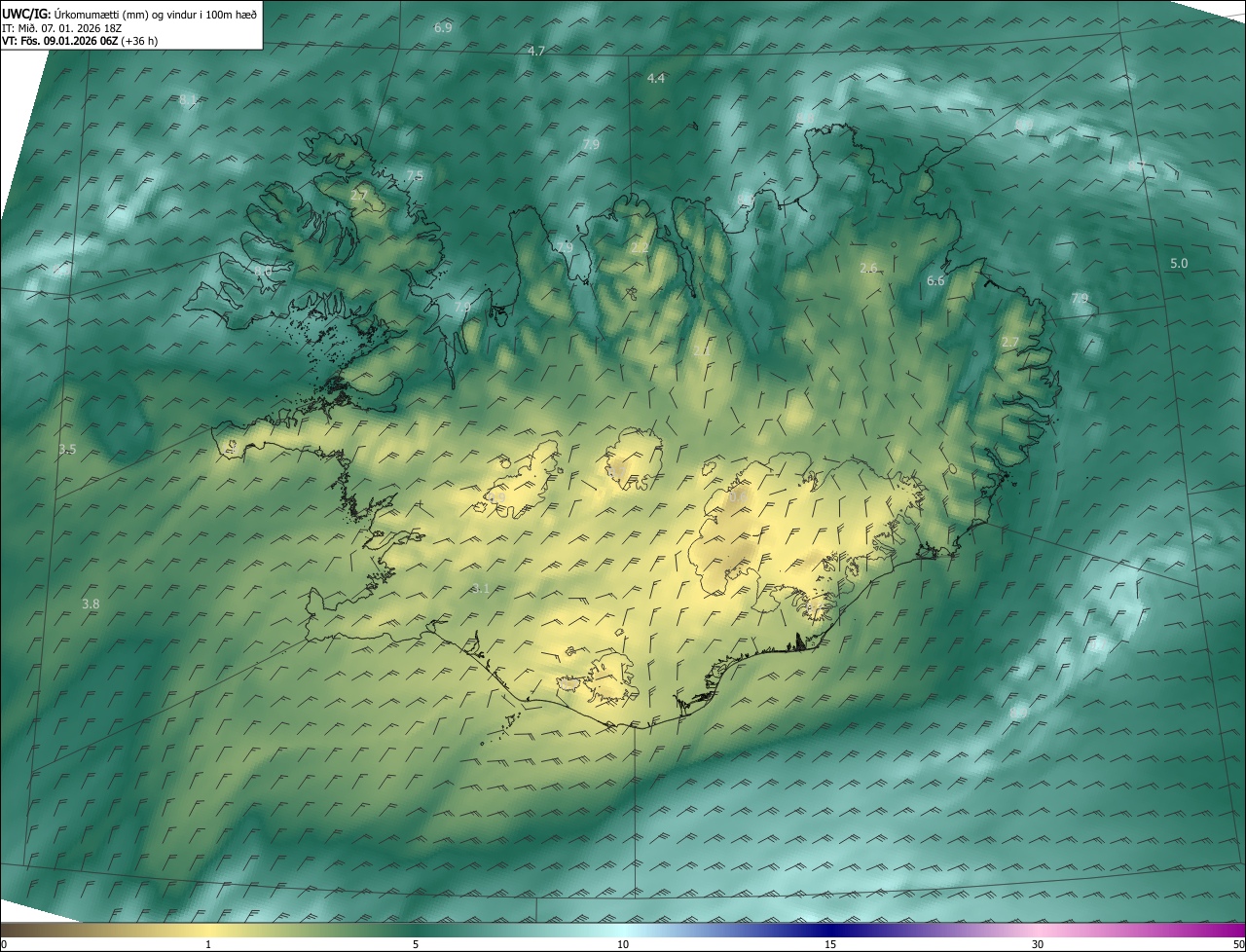
Task: Click the 3.5 value label on the map
Action: tap(67, 449)
